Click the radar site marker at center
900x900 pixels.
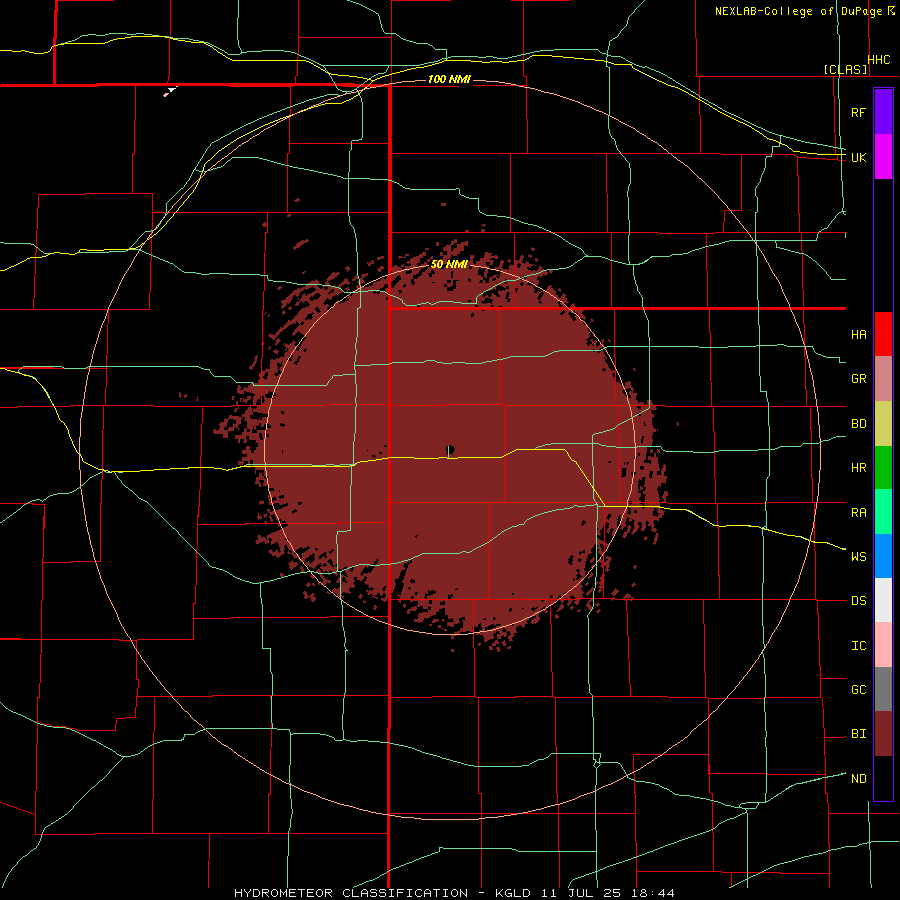point(450,449)
